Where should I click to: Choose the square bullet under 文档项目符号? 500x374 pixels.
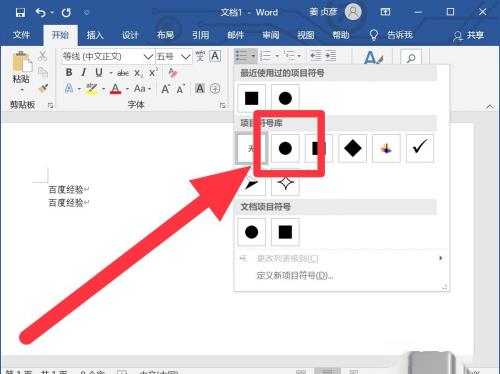click(285, 232)
